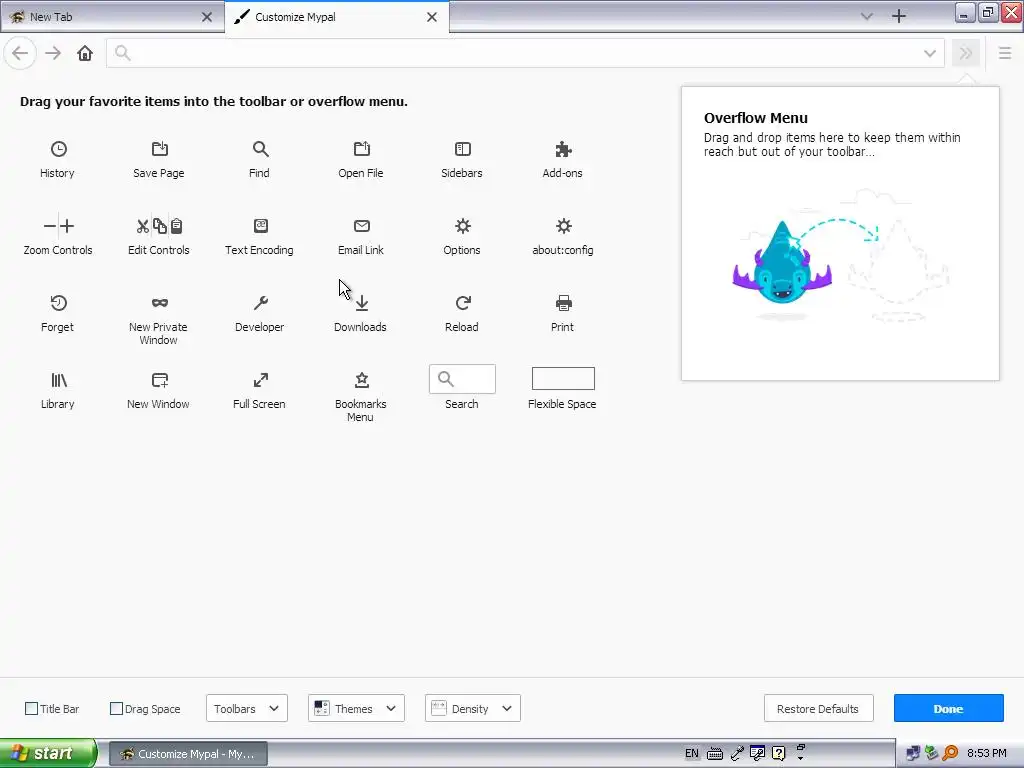Select the Open File icon

(x=361, y=149)
